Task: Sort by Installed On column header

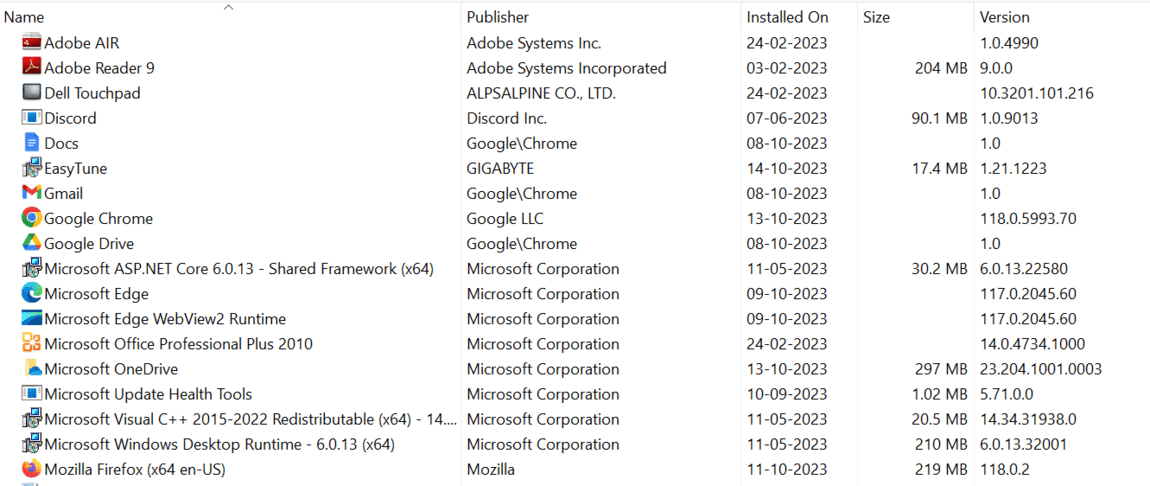Action: pyautogui.click(x=787, y=17)
